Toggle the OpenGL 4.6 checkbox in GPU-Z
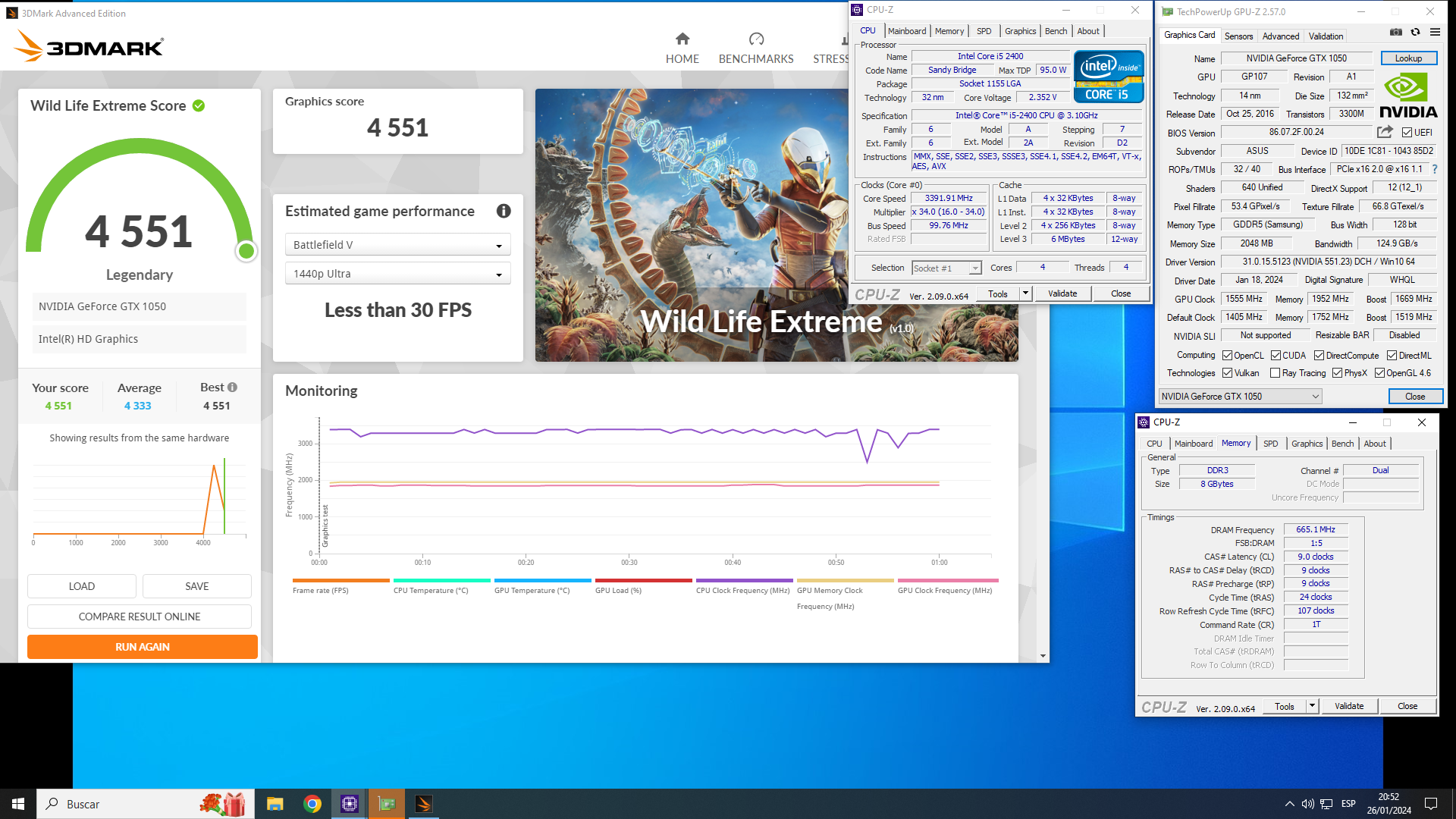The height and width of the screenshot is (819, 1456). click(x=1380, y=373)
